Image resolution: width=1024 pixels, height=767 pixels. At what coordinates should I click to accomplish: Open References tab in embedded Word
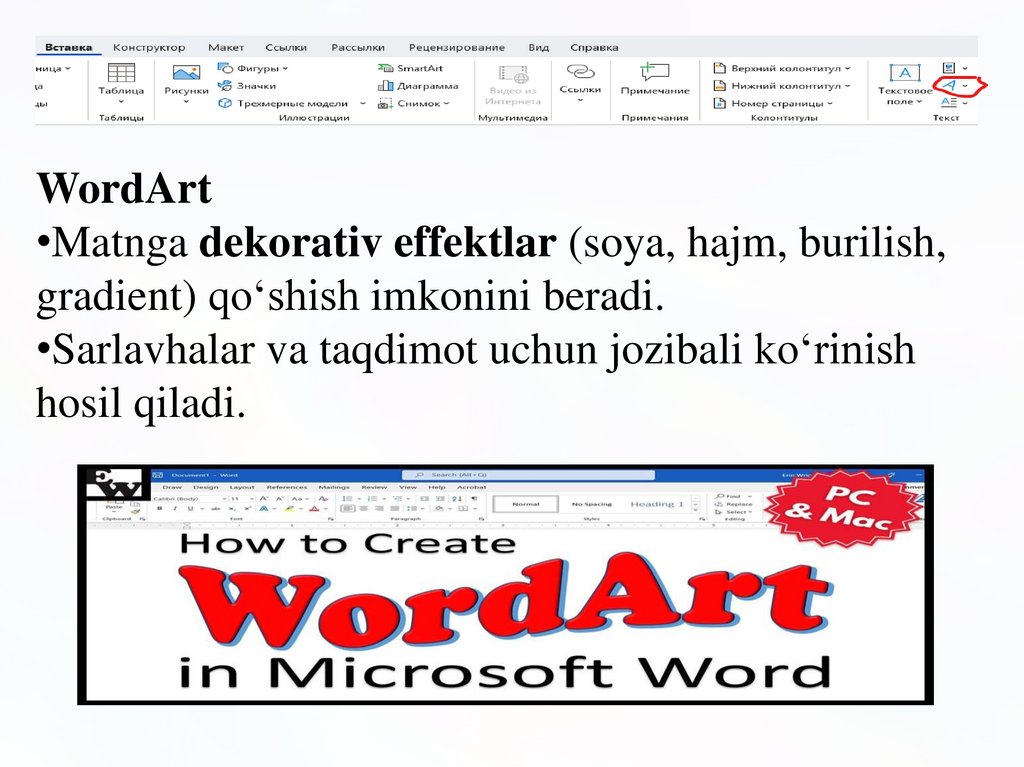point(287,487)
